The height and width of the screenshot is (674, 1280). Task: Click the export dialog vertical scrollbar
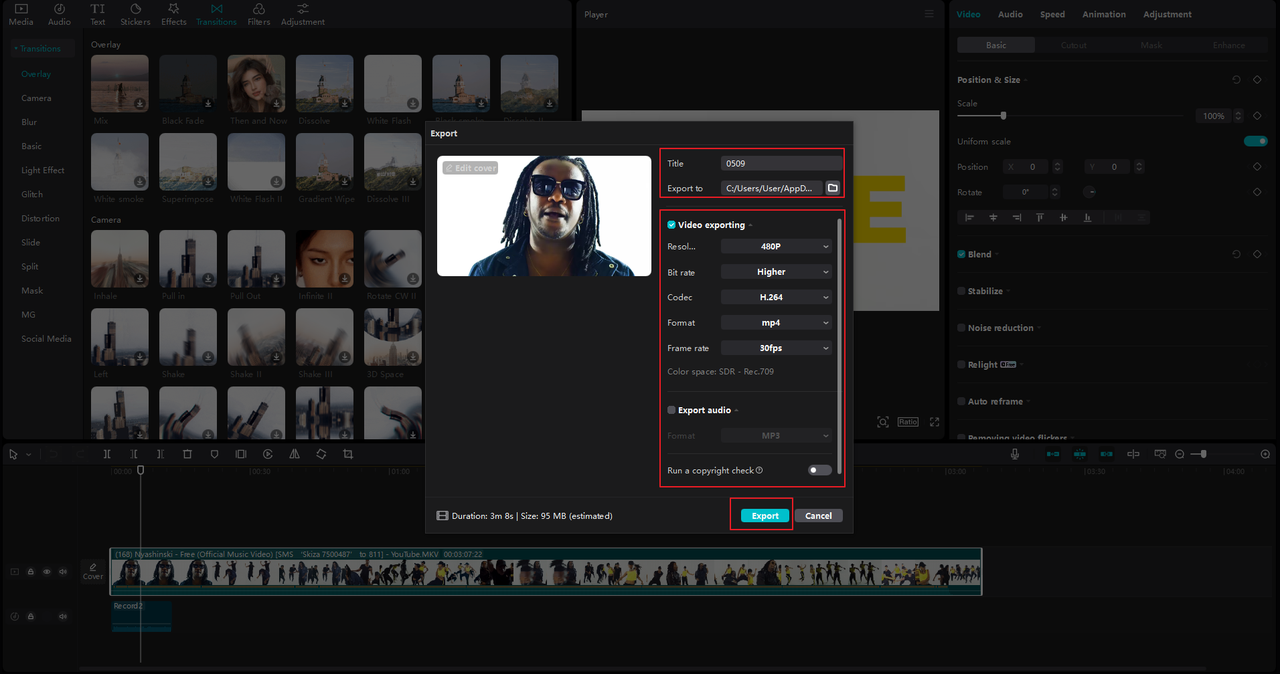point(840,345)
